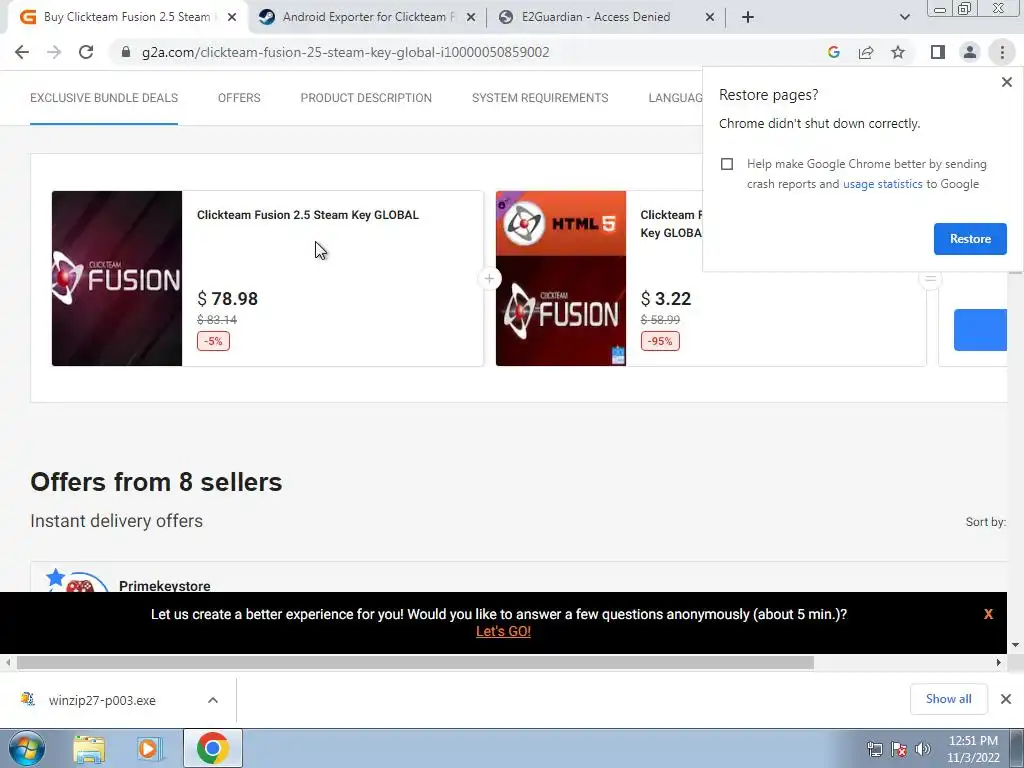The height and width of the screenshot is (768, 1024).
Task: Click the blue bundle purchase button
Action: click(980, 330)
